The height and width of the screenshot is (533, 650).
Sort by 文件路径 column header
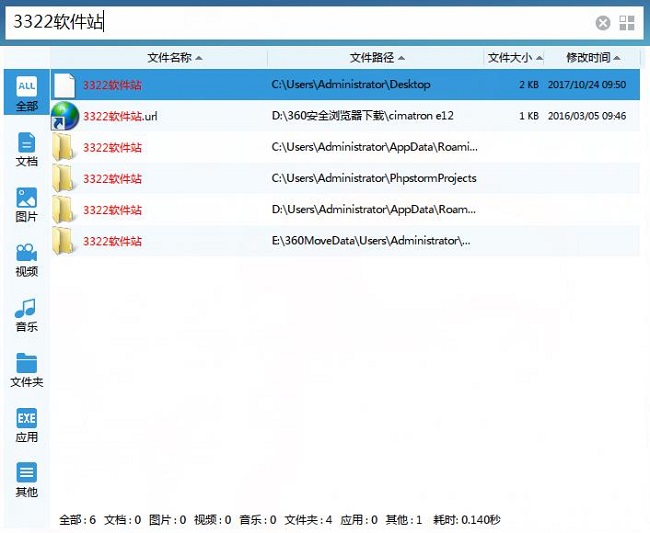point(377,58)
